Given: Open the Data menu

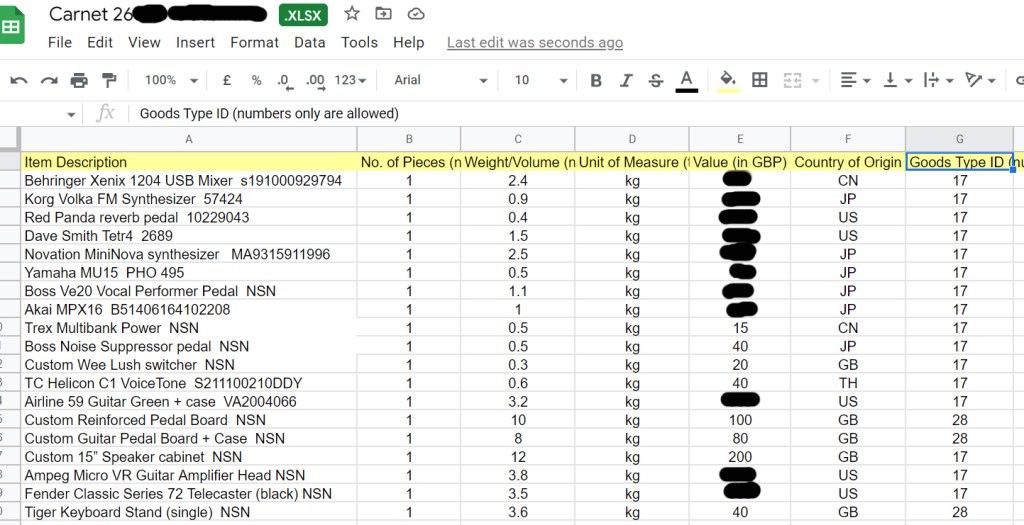Looking at the screenshot, I should (309, 42).
